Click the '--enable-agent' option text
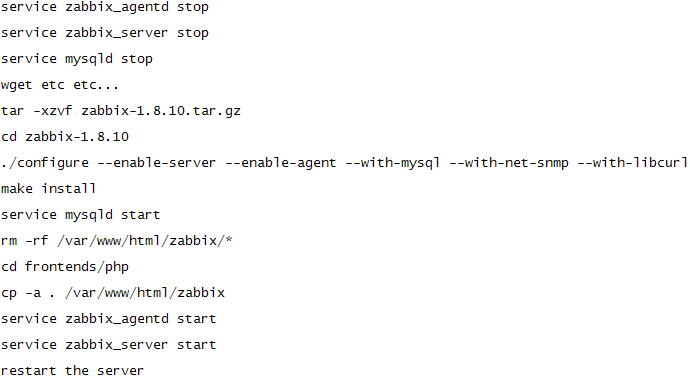 click(x=281, y=163)
